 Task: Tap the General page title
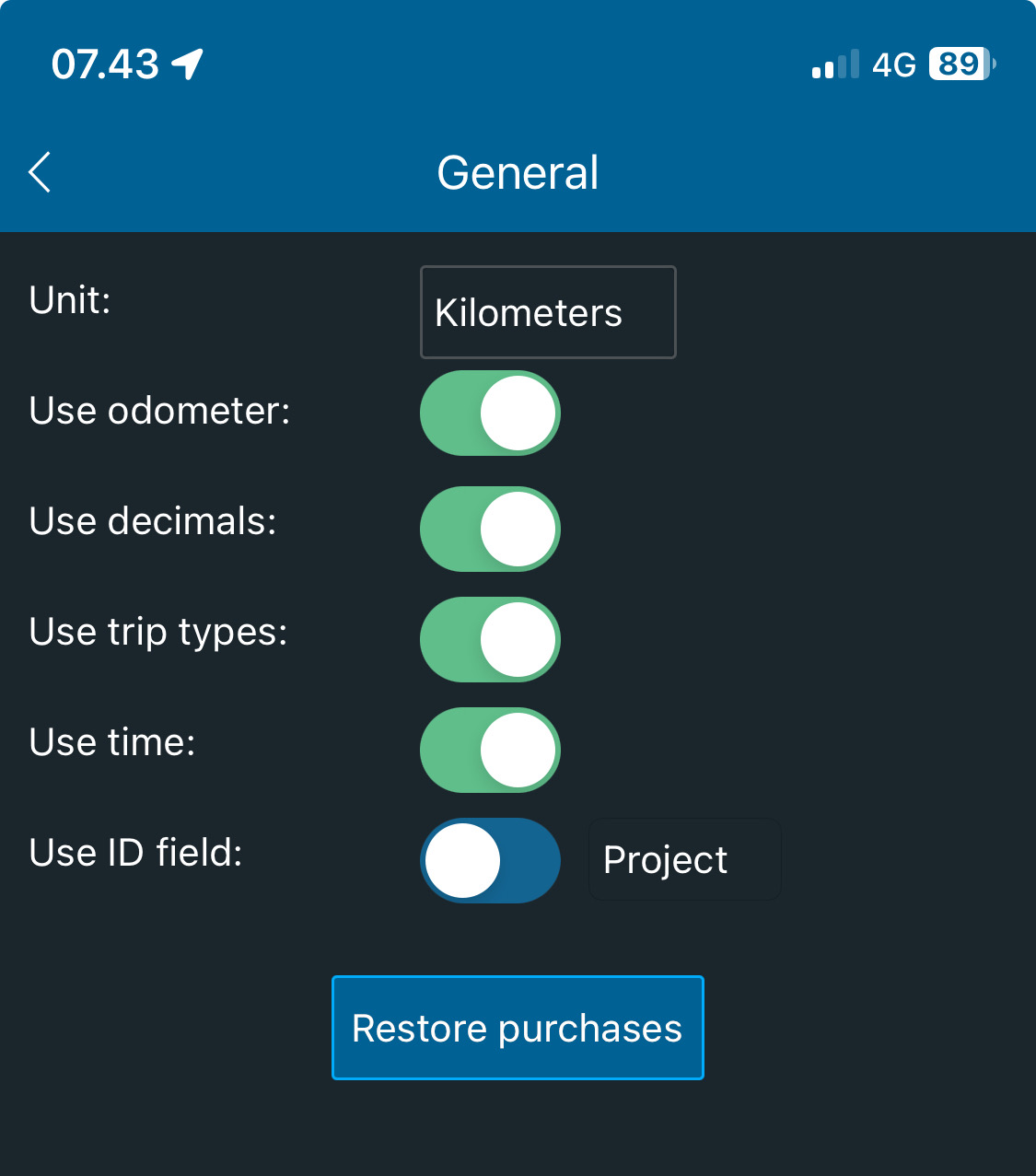pos(518,173)
